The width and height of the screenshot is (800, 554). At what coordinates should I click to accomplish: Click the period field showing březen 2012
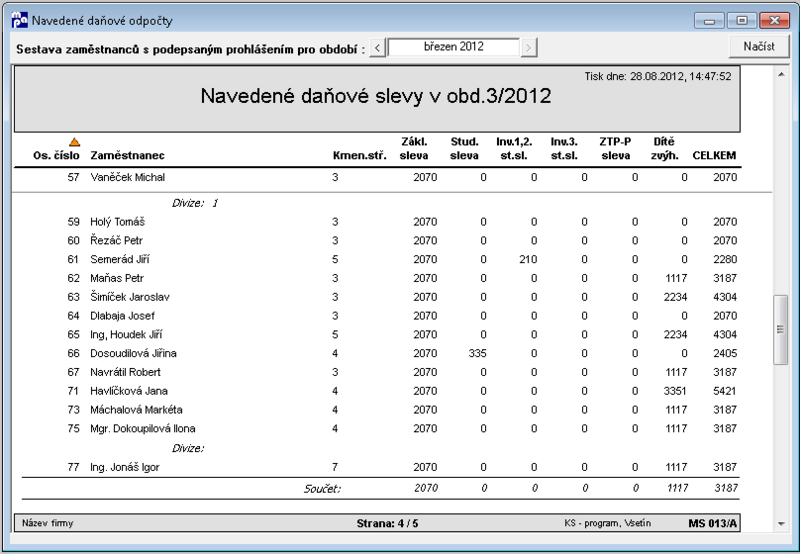click(454, 47)
